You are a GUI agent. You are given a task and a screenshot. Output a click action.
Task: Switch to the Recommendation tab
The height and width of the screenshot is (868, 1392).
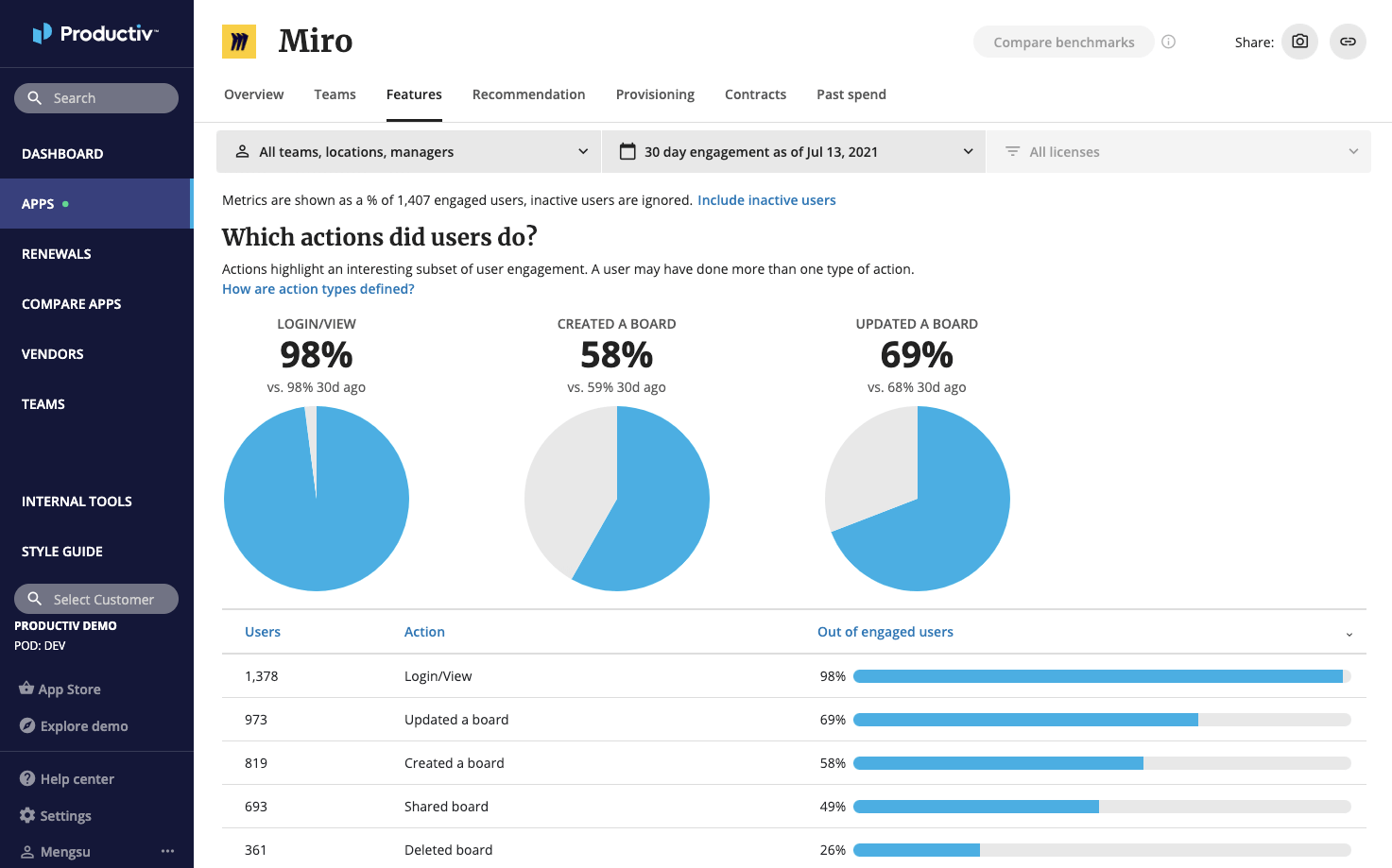point(528,94)
